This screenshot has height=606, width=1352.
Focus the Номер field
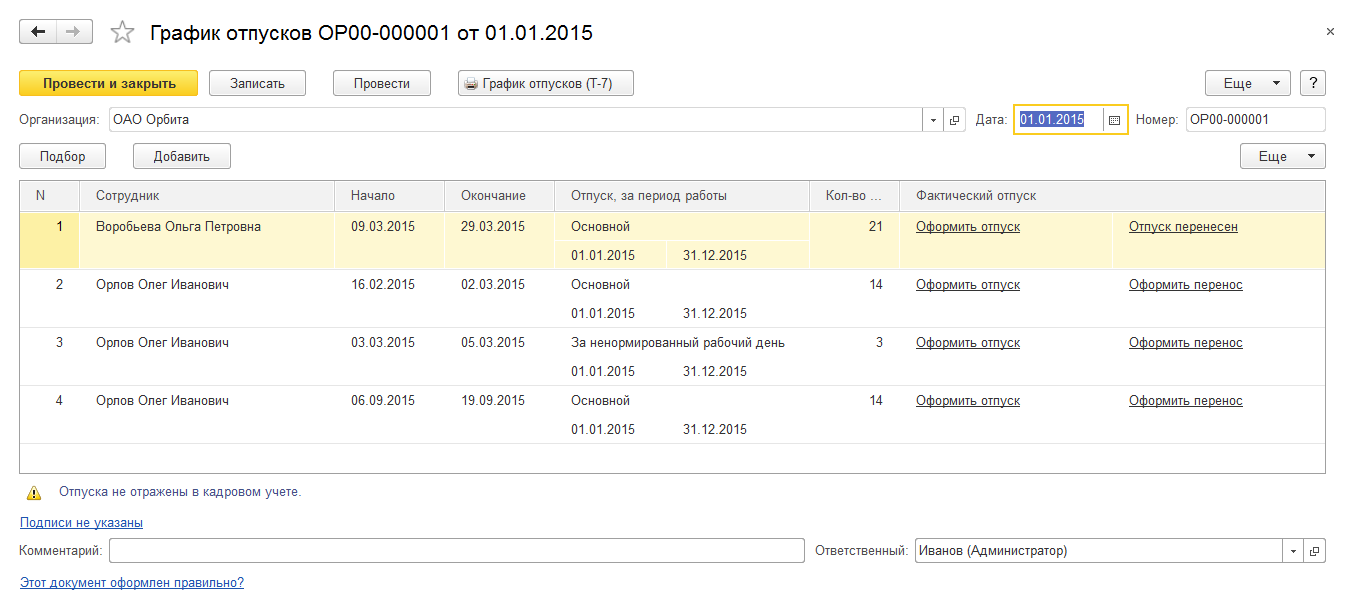[x=1255, y=120]
